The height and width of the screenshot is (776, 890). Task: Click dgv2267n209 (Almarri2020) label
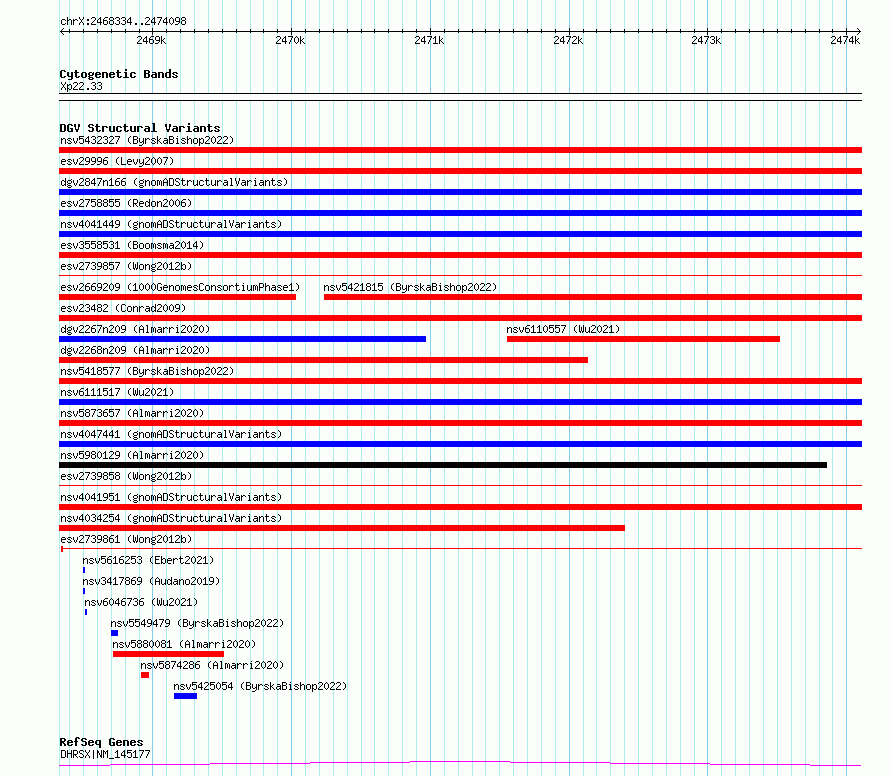(135, 329)
